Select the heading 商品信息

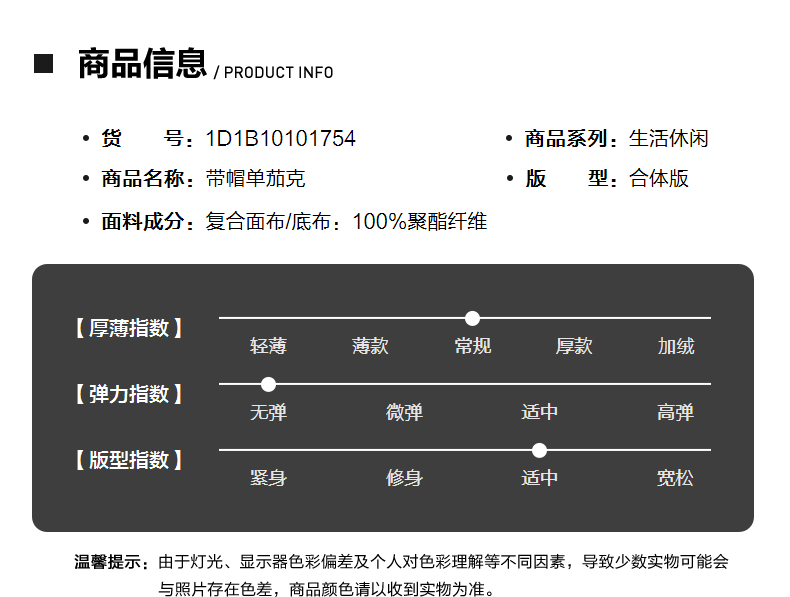click(143, 63)
